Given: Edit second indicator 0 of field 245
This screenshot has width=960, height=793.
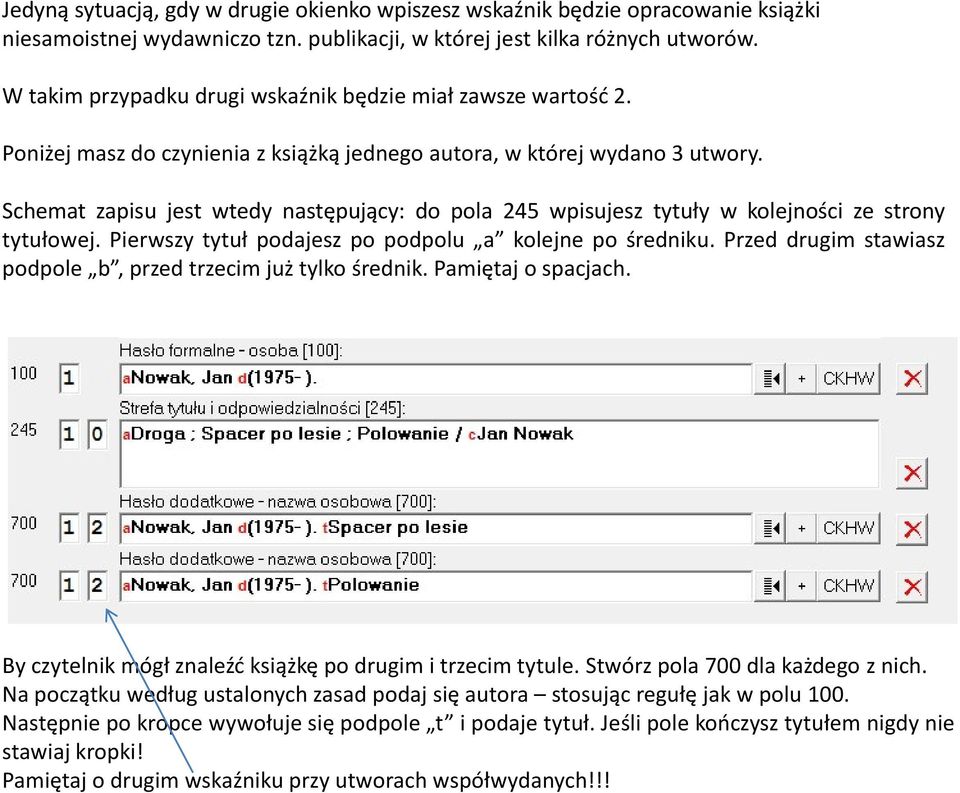Looking at the screenshot, I should pyautogui.click(x=97, y=435).
